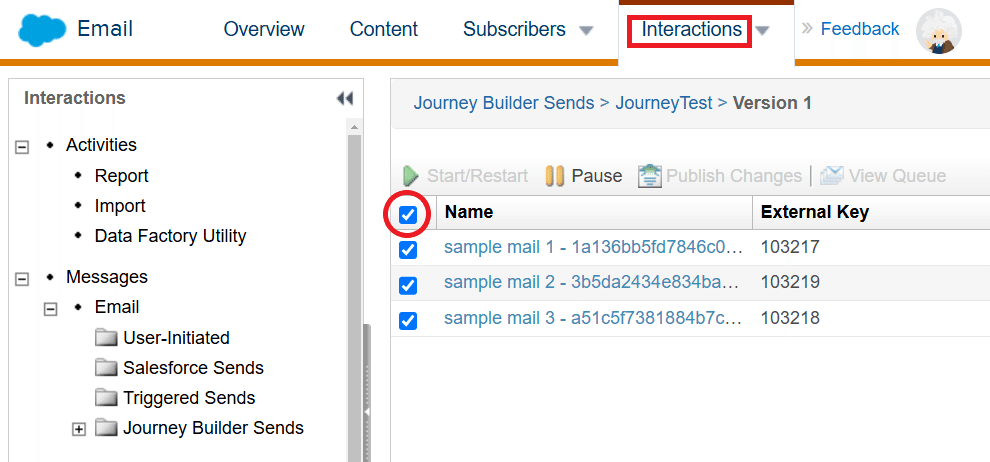Click the Start/Restart play icon

pos(411,176)
